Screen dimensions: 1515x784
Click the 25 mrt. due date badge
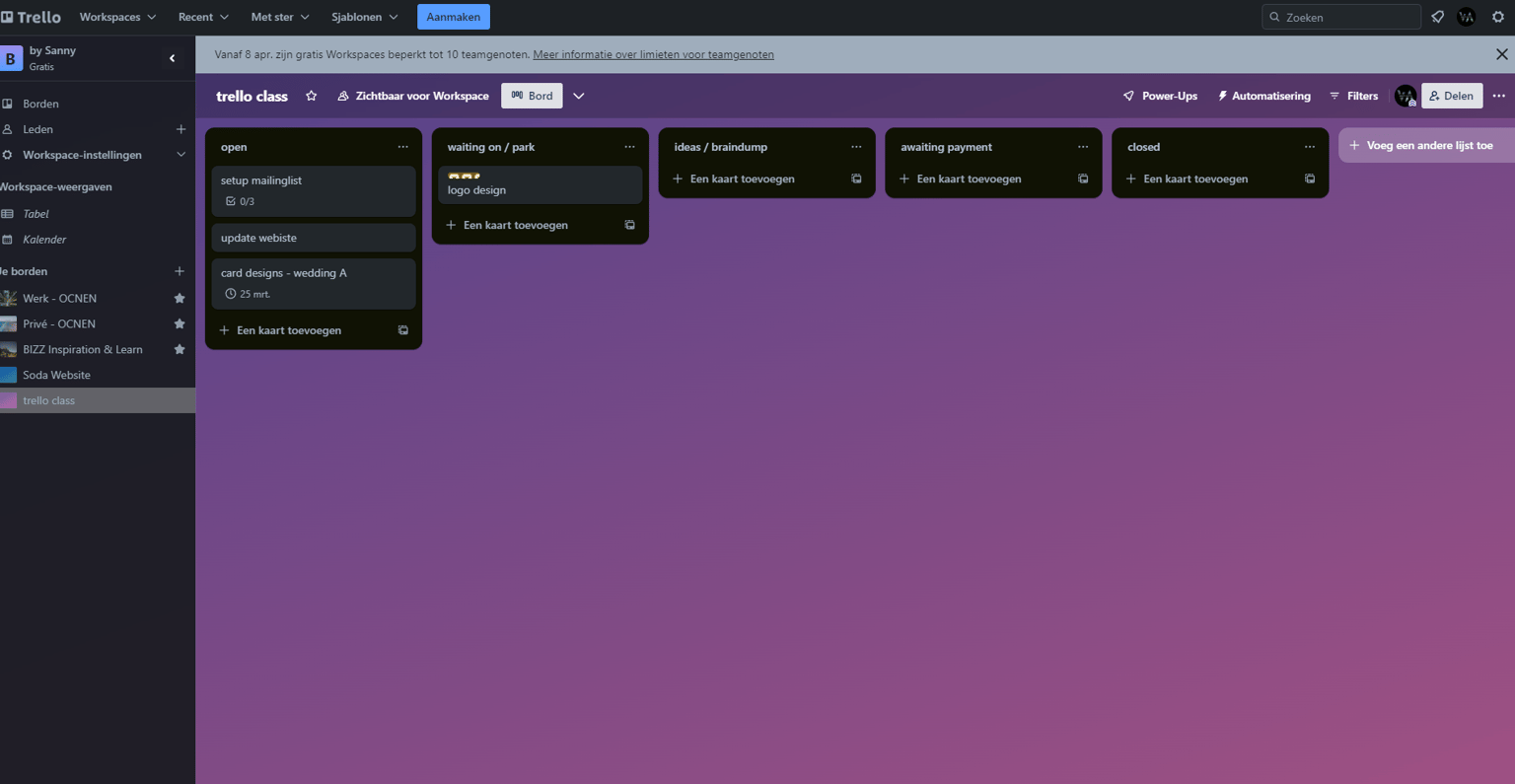(x=248, y=294)
